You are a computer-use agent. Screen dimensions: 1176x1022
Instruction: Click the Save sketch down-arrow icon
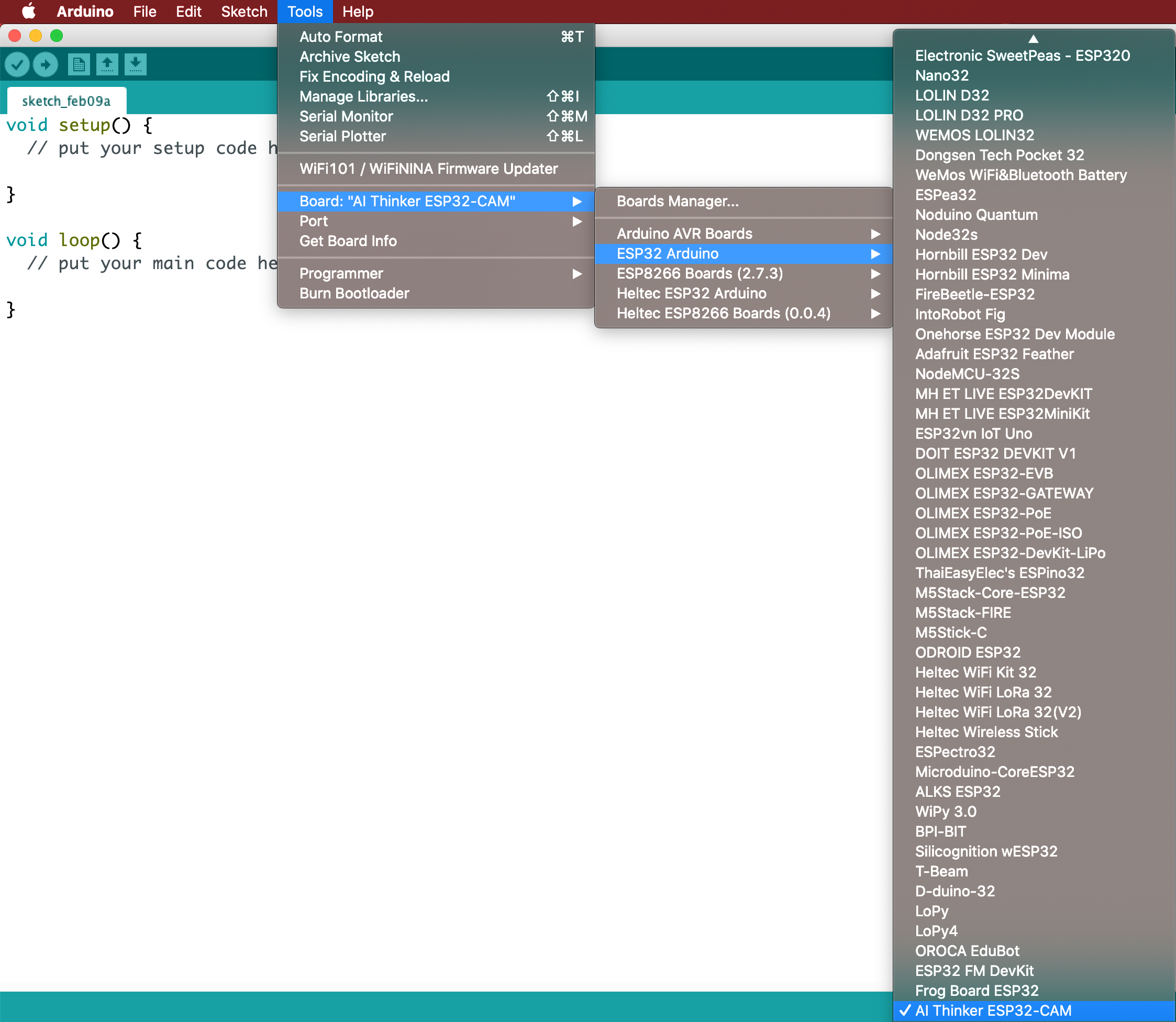pyautogui.click(x=135, y=64)
